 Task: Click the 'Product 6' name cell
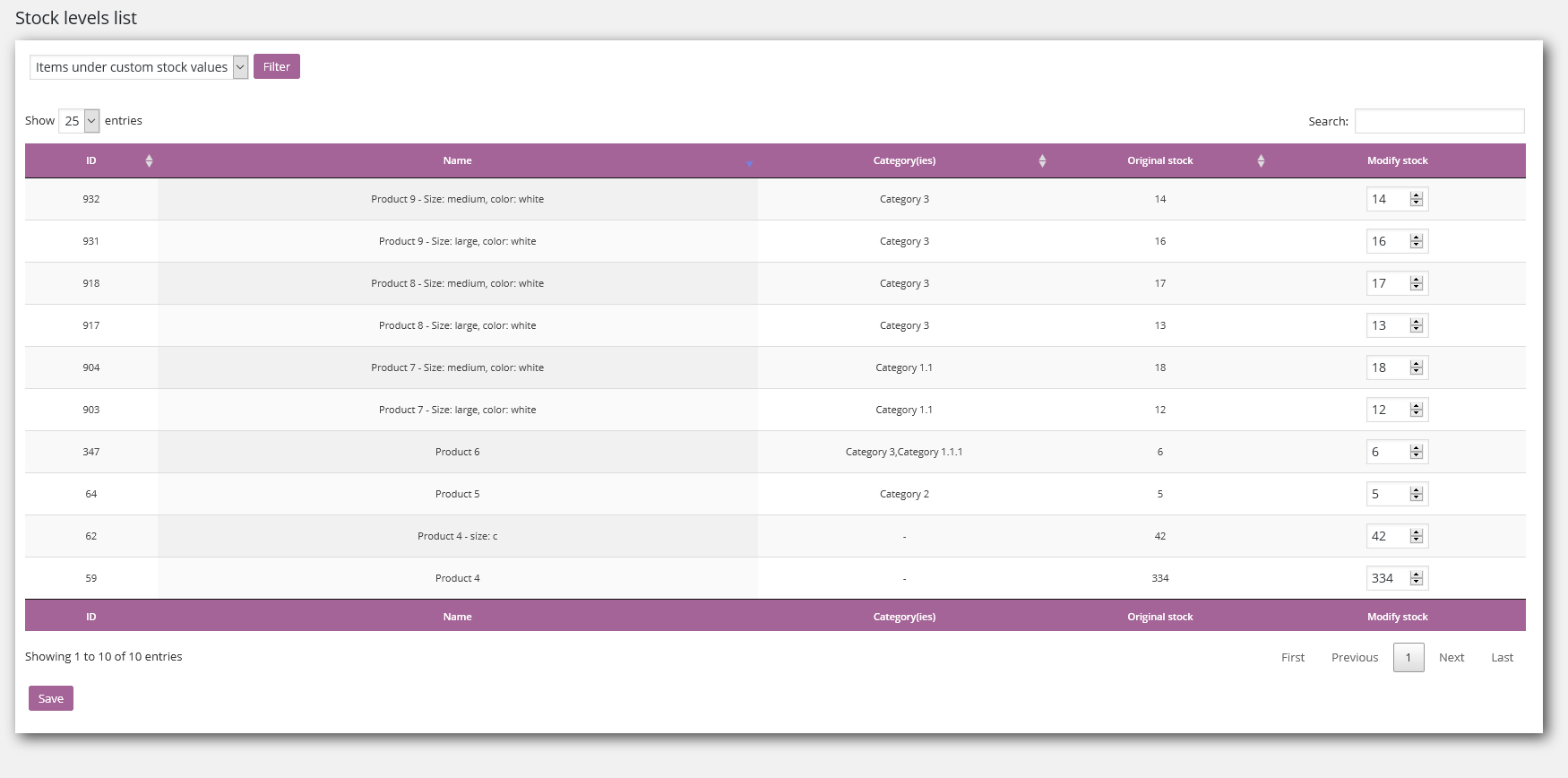click(458, 452)
